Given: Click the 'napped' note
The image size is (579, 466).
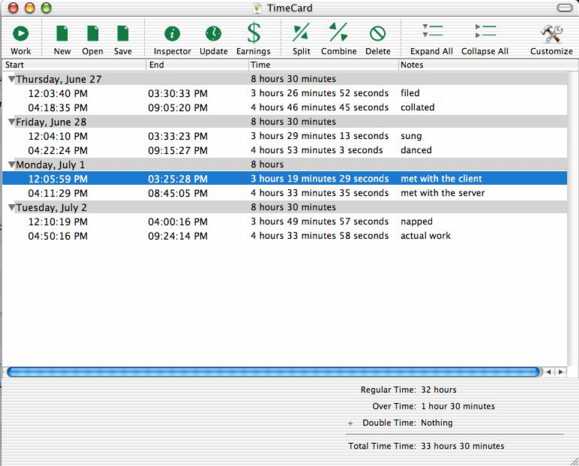Looking at the screenshot, I should tap(416, 222).
